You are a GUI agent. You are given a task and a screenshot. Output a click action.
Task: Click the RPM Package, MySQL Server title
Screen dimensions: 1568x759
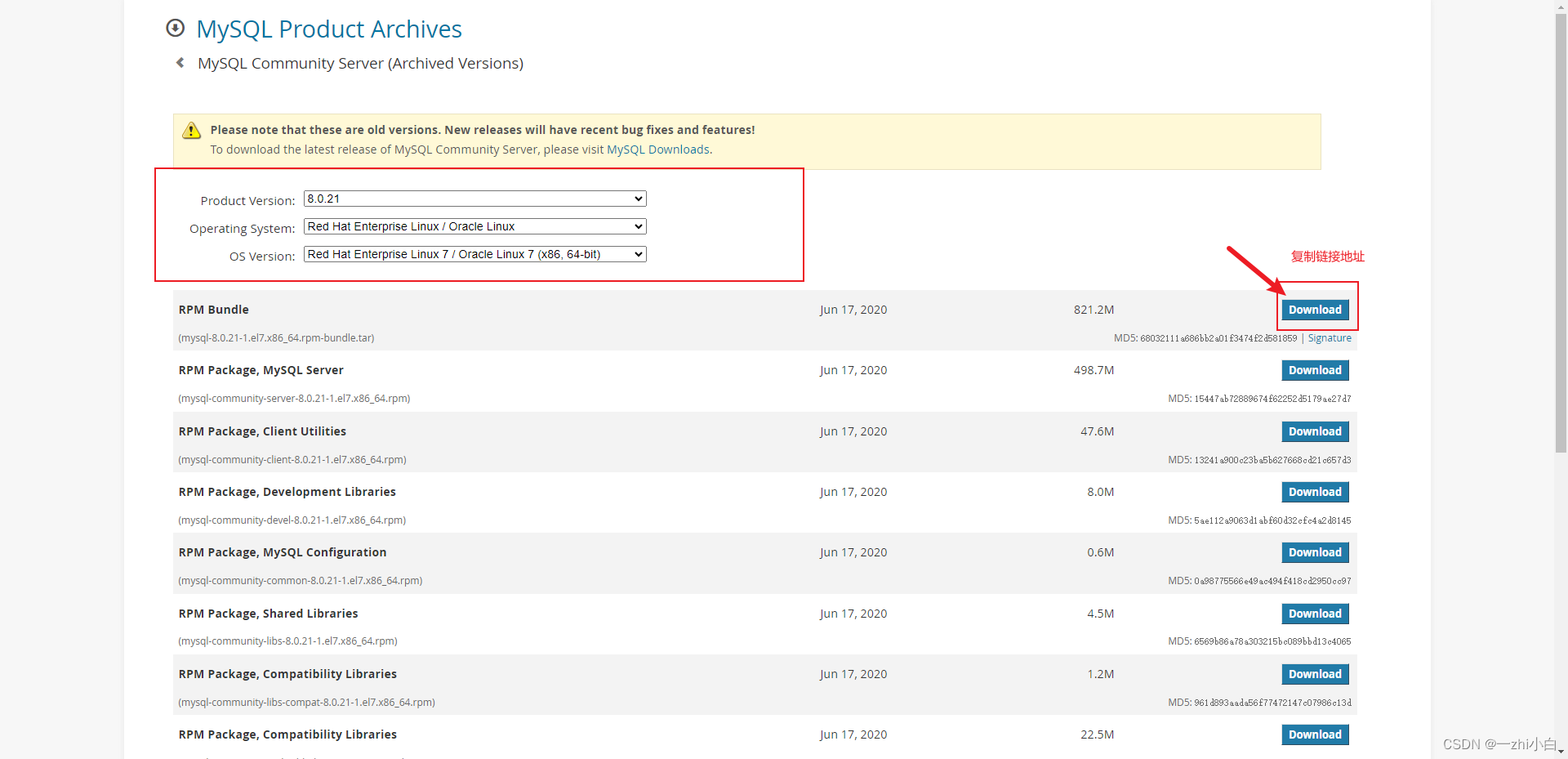point(261,370)
